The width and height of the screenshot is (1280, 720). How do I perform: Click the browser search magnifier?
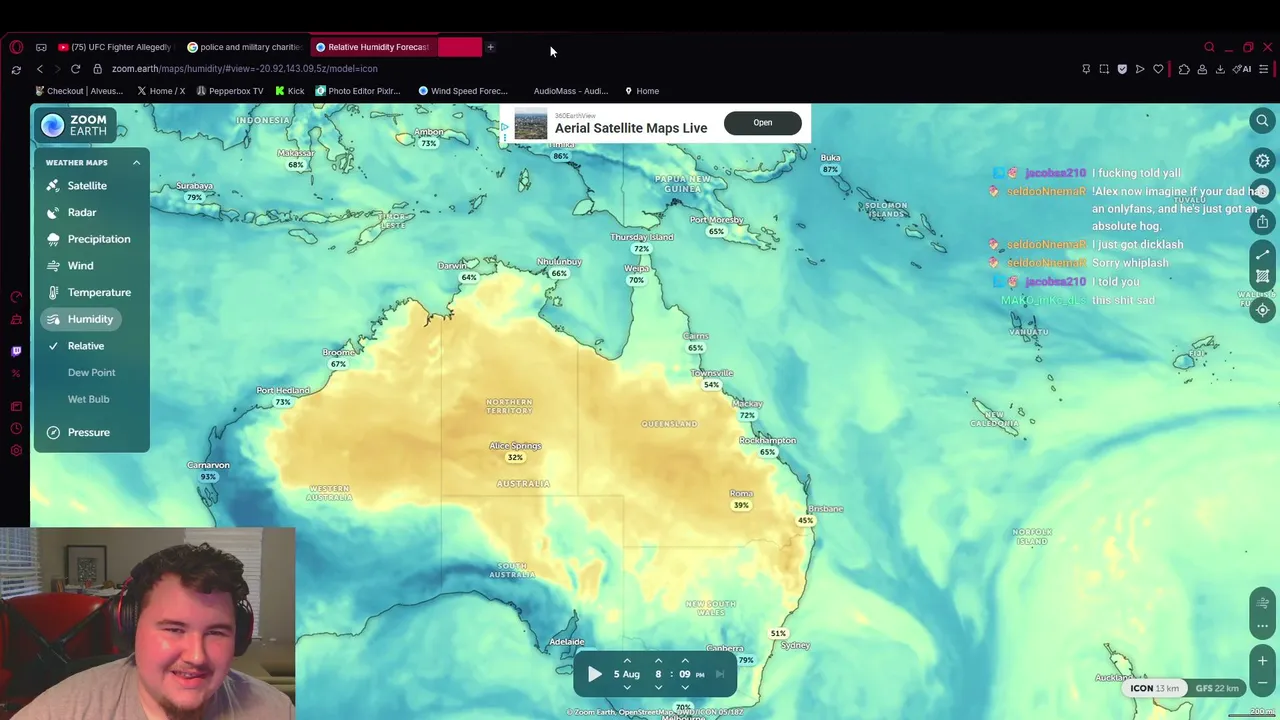click(1209, 47)
